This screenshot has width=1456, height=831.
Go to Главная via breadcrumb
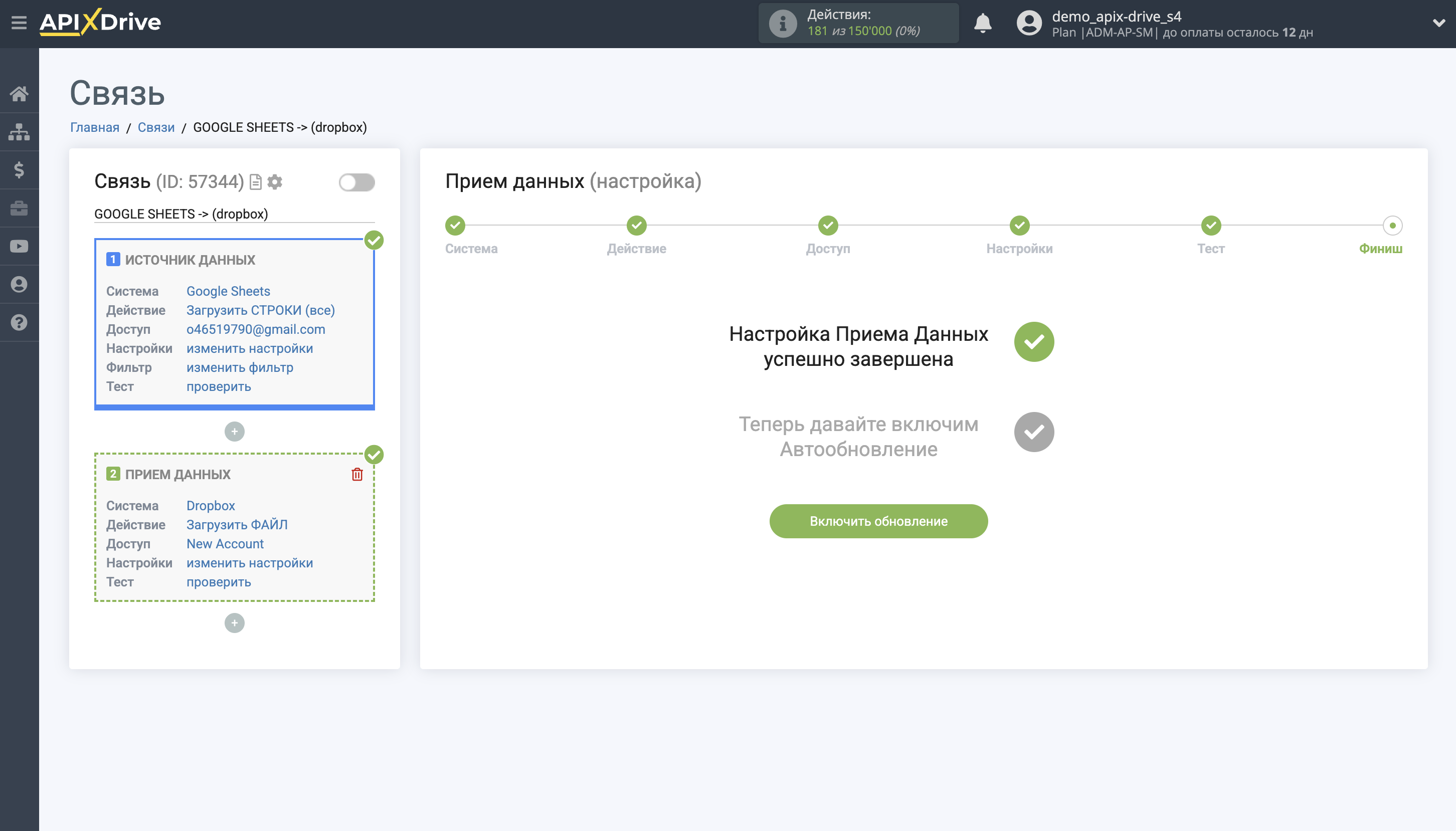95,127
